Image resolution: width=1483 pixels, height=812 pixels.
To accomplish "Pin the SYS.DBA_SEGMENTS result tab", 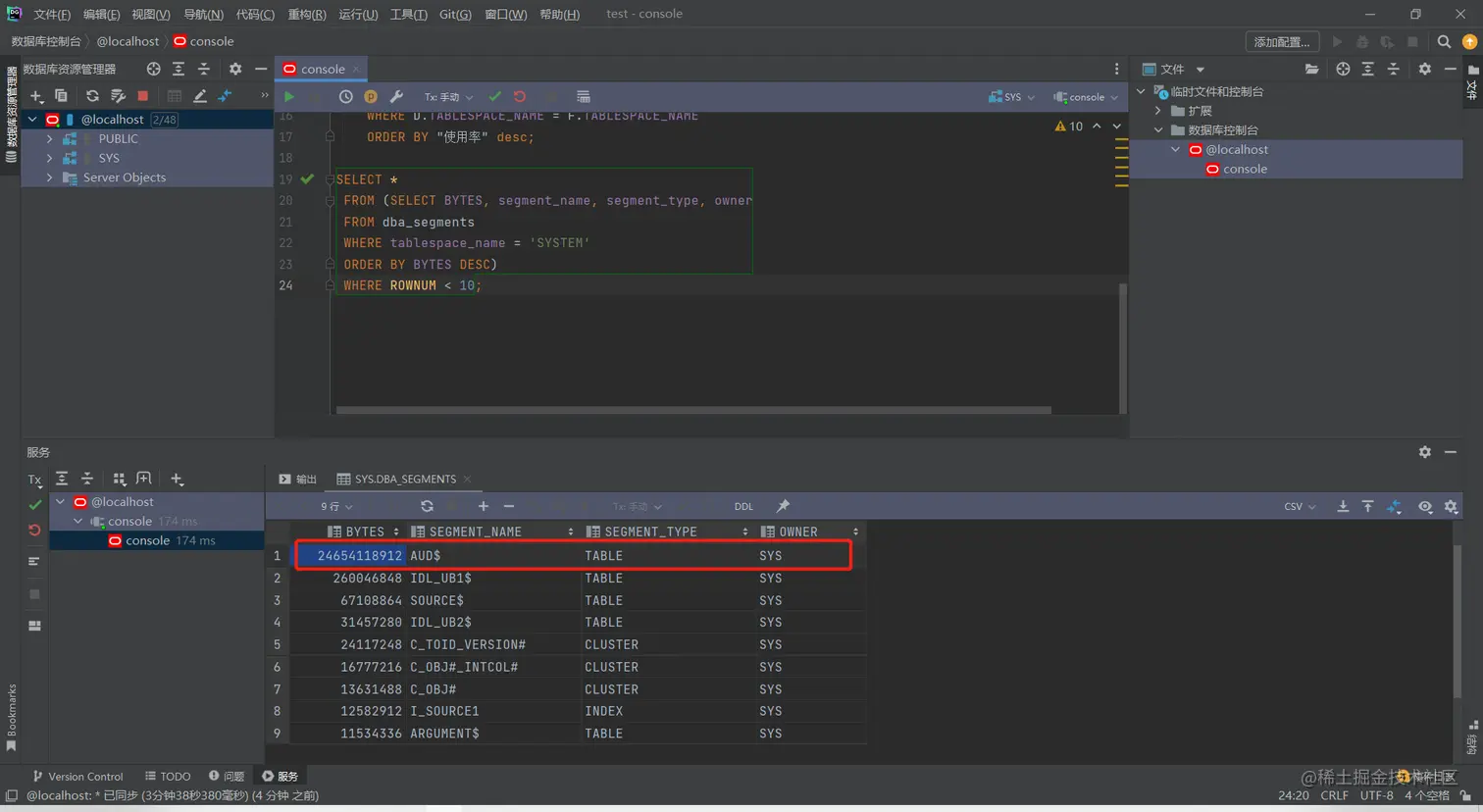I will (783, 506).
